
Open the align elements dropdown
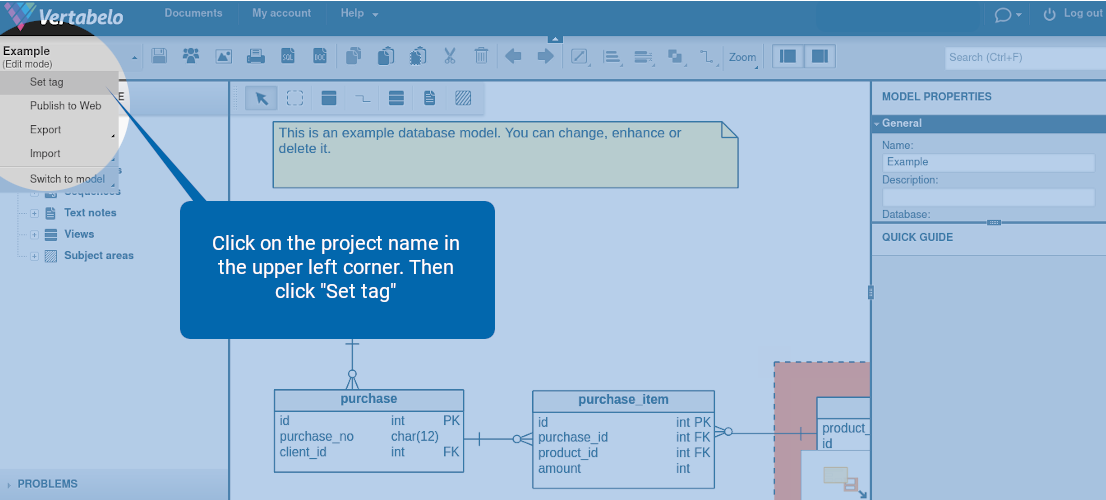612,57
